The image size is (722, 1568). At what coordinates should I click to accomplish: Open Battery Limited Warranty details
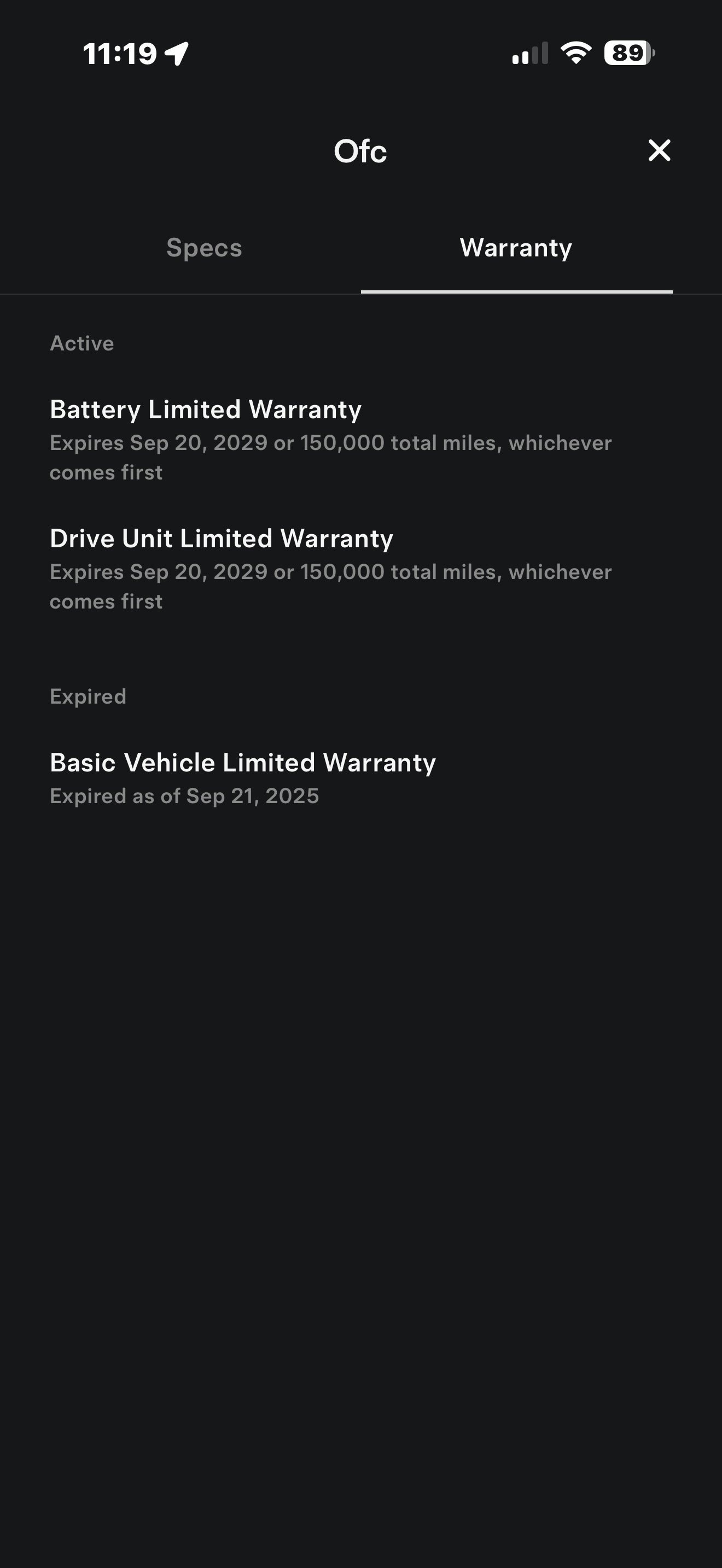206,409
